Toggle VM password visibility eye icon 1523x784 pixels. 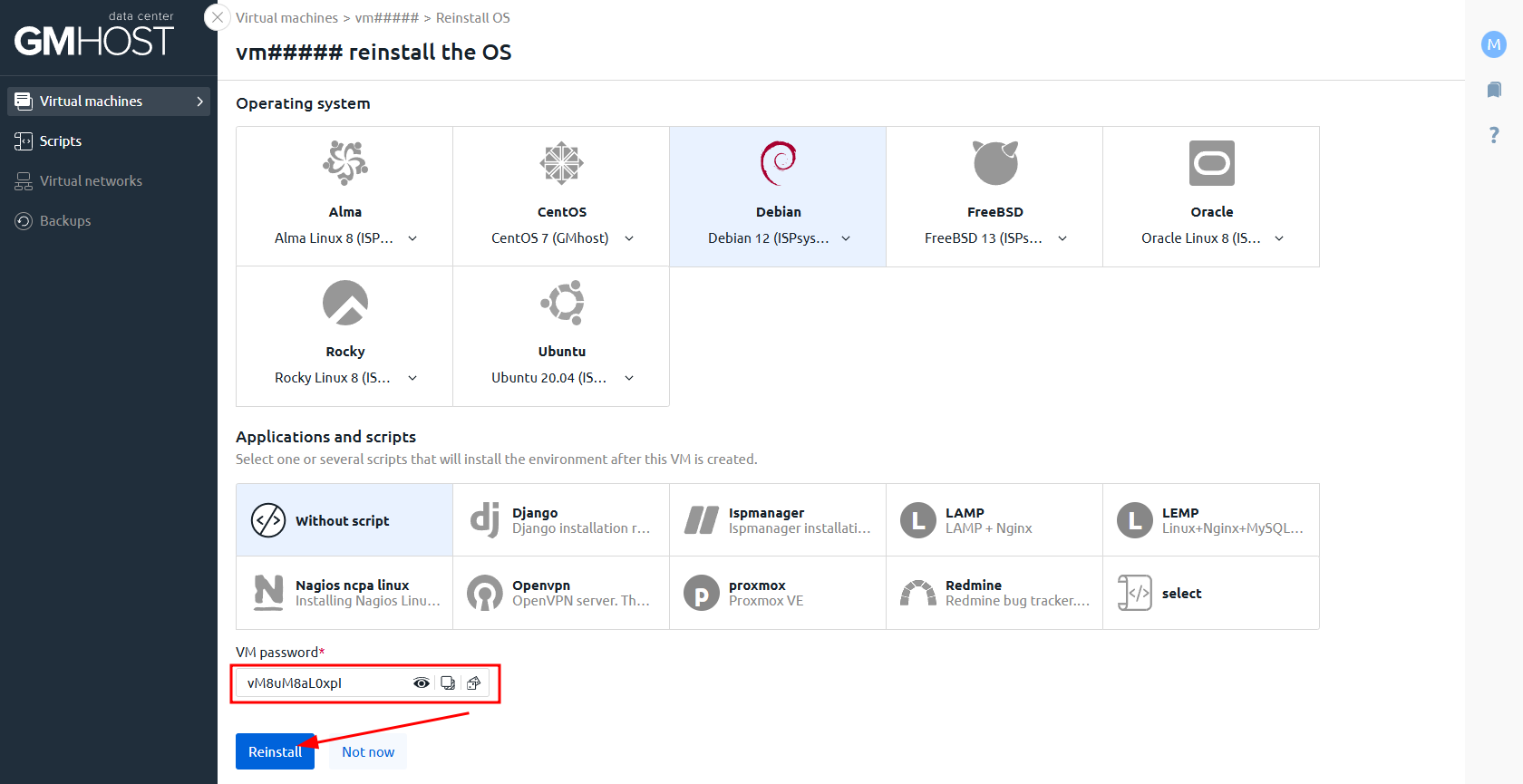tap(422, 683)
